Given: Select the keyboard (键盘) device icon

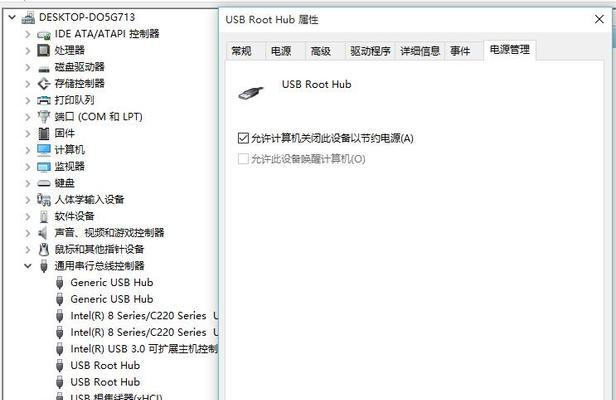Looking at the screenshot, I should click(x=44, y=183).
